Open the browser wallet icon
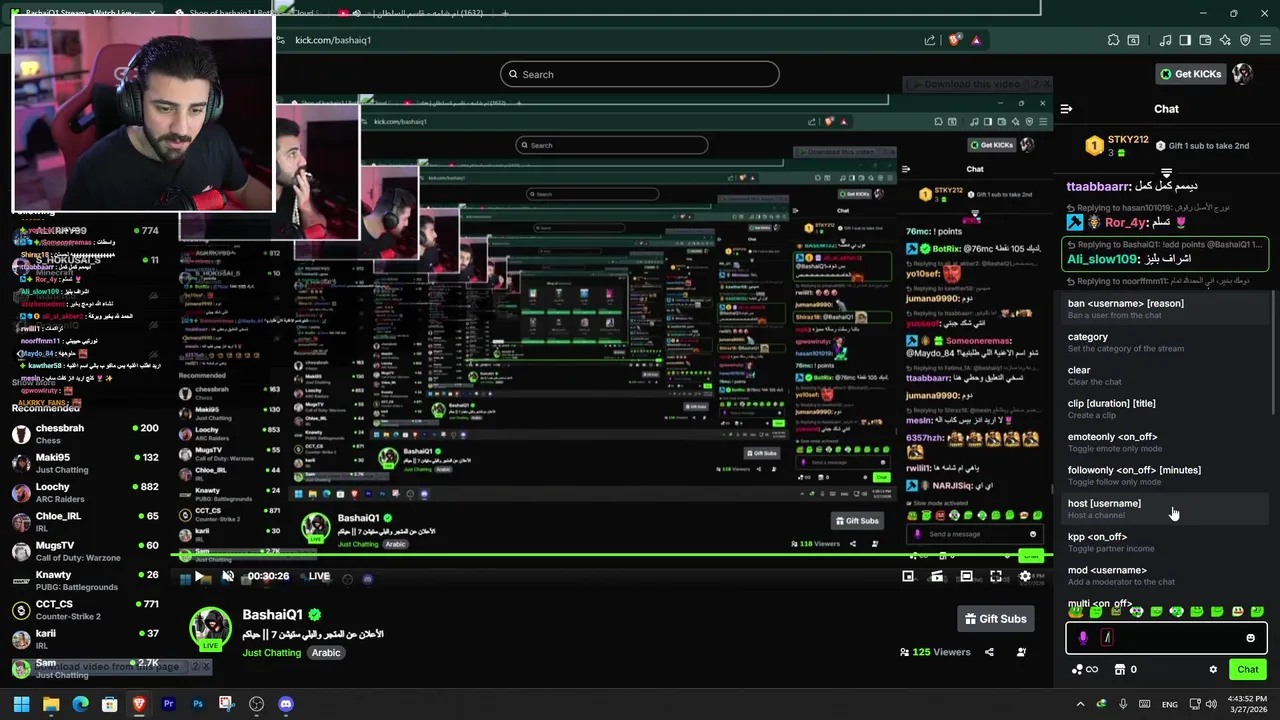Viewport: 1280px width, 720px height. click(x=1205, y=40)
